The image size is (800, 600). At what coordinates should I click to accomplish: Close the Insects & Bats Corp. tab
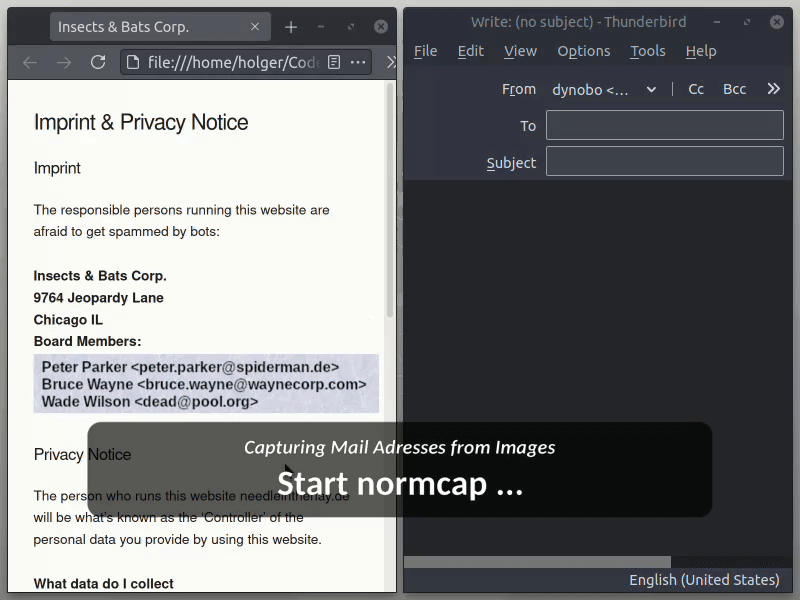[x=255, y=27]
